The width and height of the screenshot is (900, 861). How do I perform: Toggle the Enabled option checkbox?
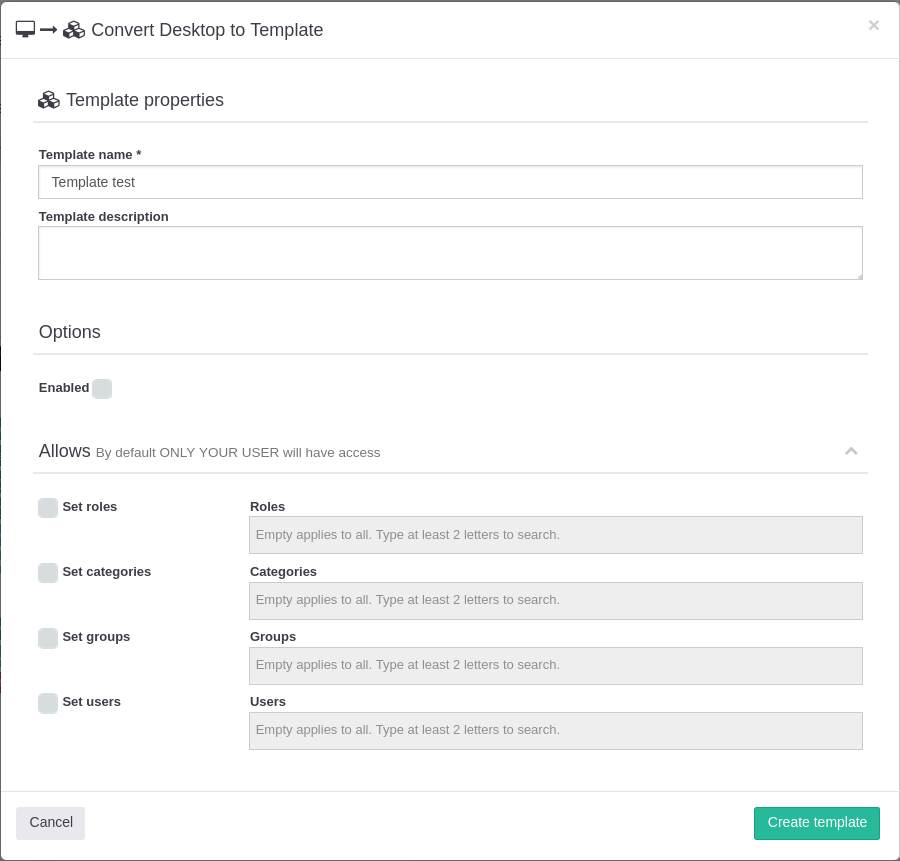(x=102, y=389)
